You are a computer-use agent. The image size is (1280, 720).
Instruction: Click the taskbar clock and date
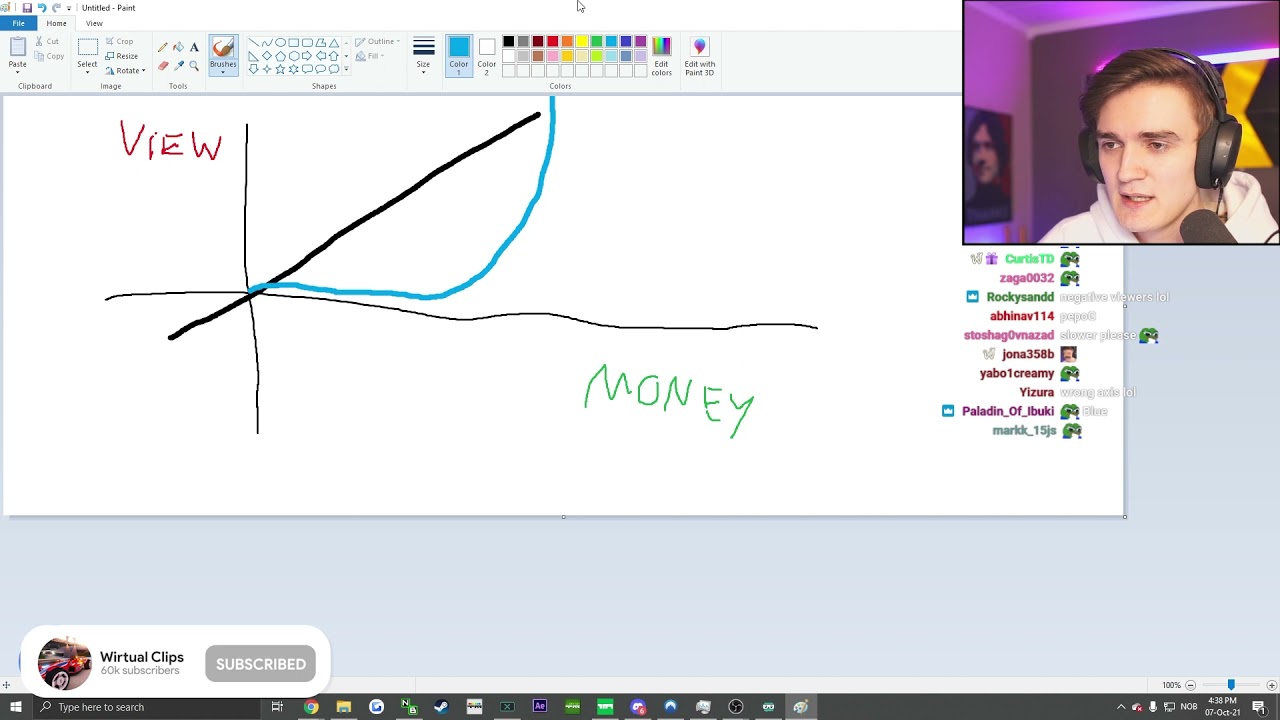[1222, 707]
